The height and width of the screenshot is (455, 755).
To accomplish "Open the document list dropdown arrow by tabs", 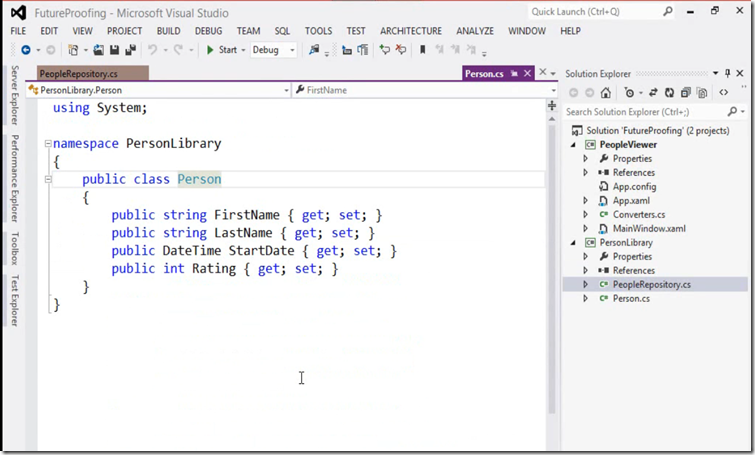I will tap(553, 74).
